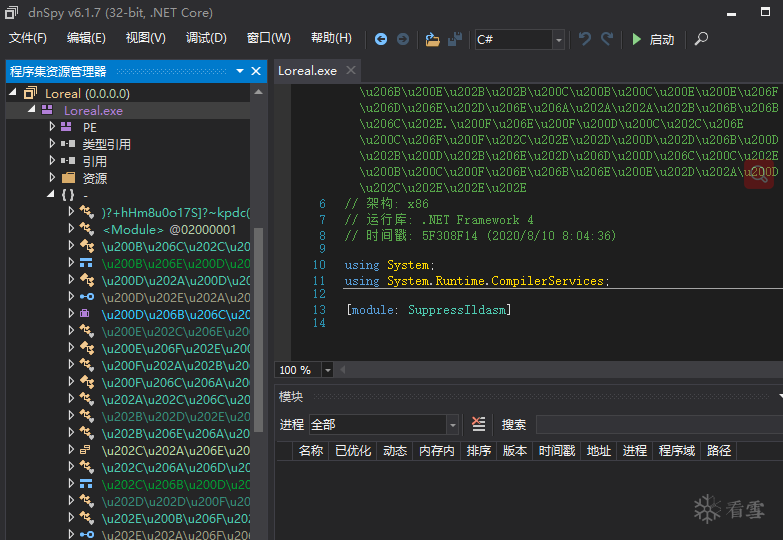Screen dimensions: 783x540
Task: Click the 引用 node icon
Action: tap(68, 161)
